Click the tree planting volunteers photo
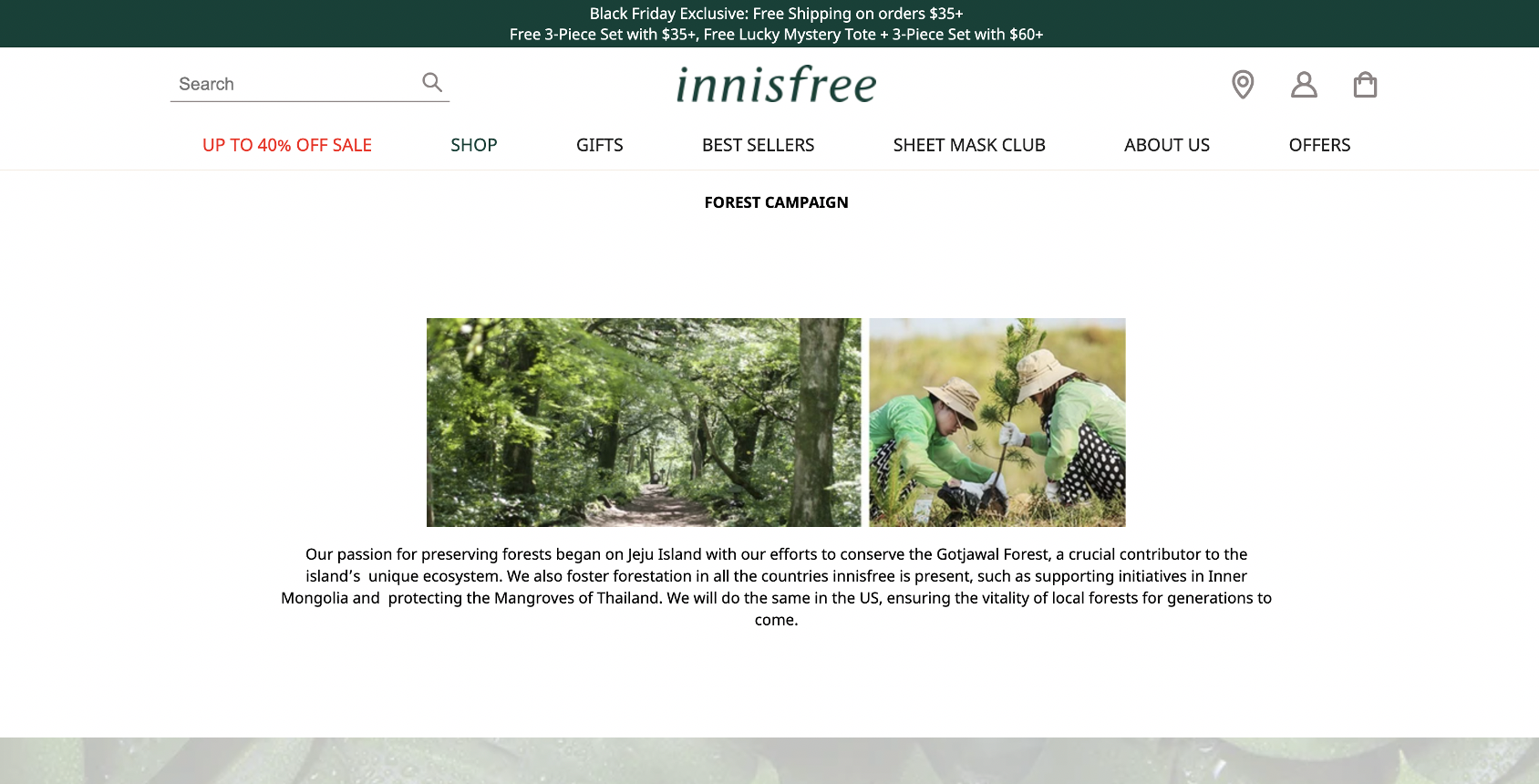Image resolution: width=1539 pixels, height=784 pixels. pos(997,422)
